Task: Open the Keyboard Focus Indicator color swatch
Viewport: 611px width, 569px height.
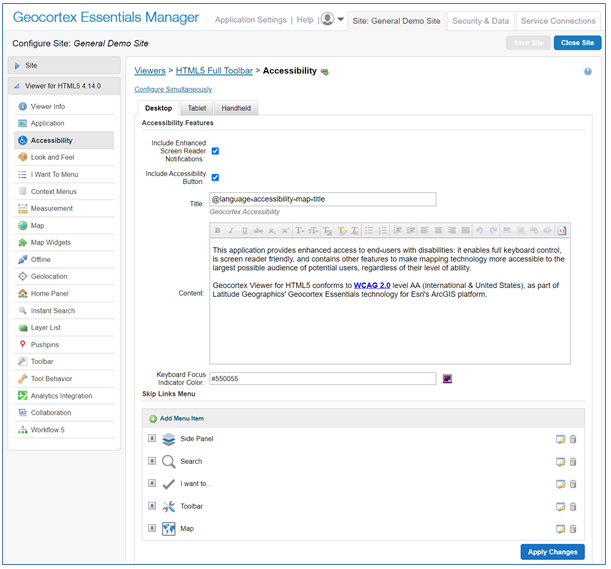Action: click(447, 378)
